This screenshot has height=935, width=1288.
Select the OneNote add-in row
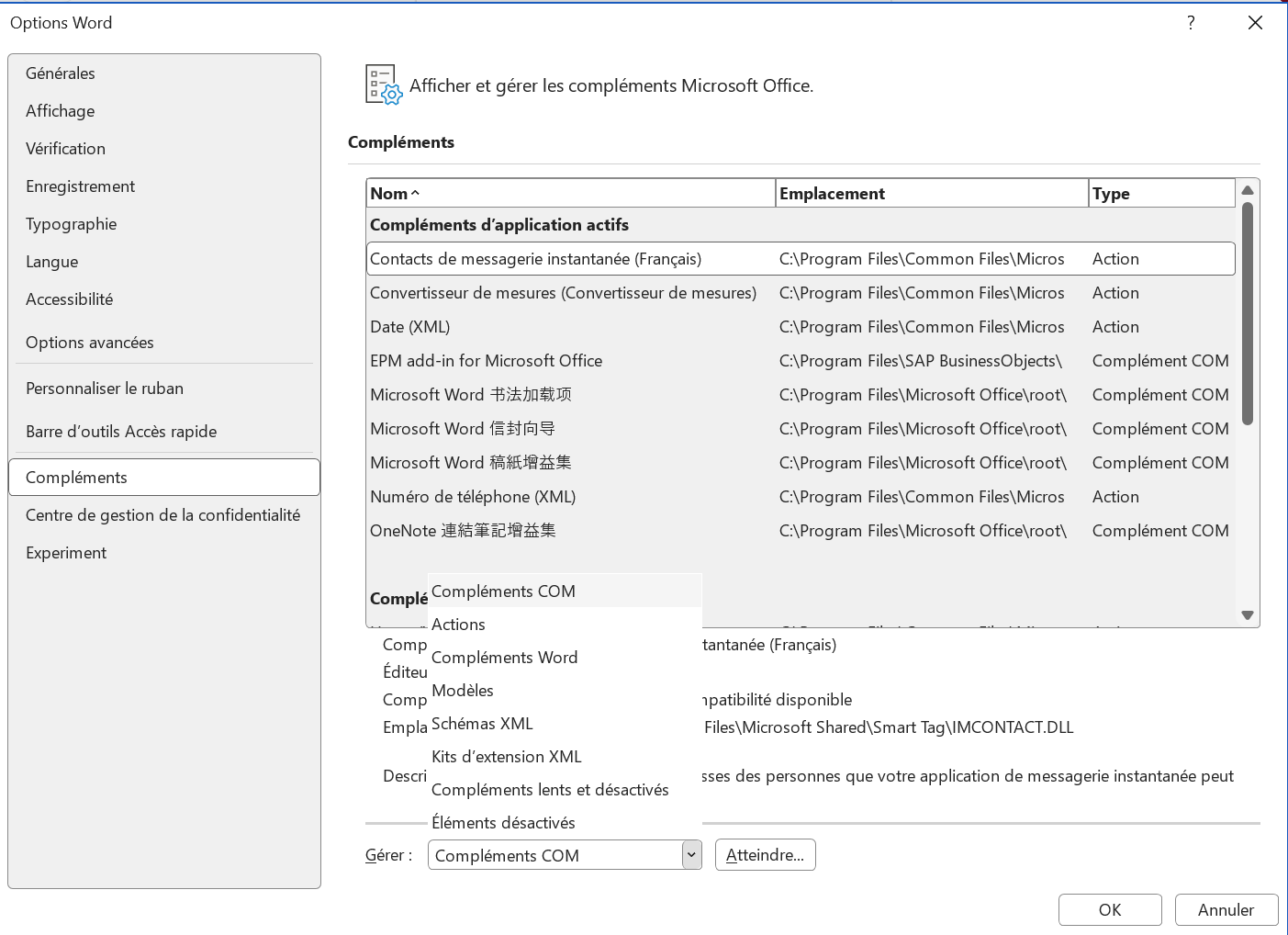point(801,531)
